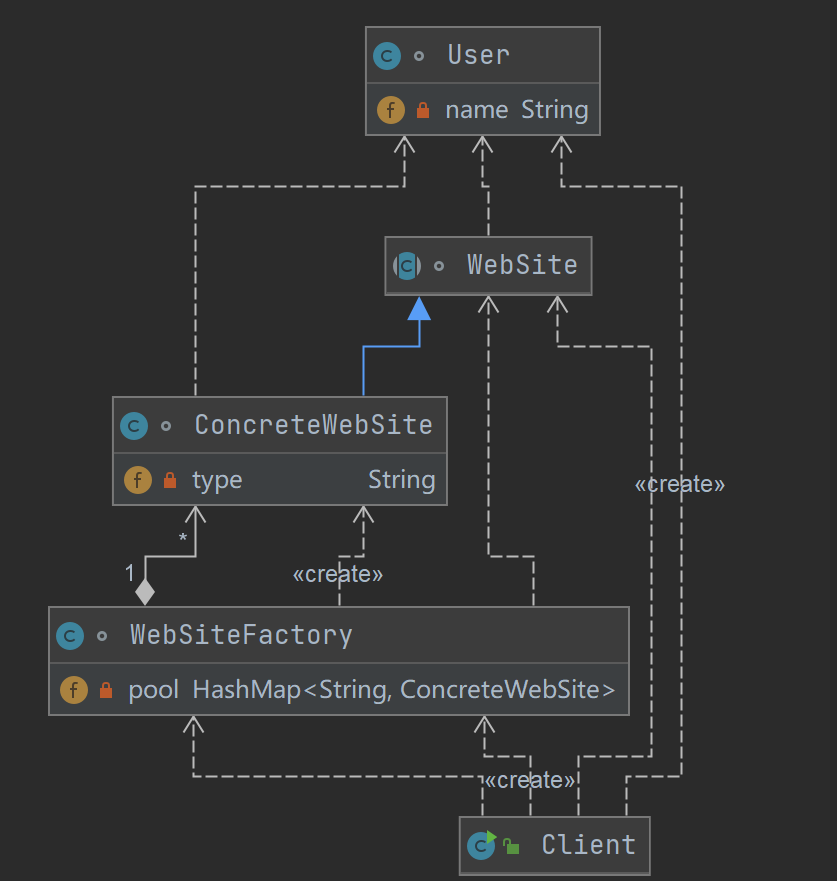Viewport: 837px width, 881px height.
Task: Select the Client class name
Action: pyautogui.click(x=588, y=845)
